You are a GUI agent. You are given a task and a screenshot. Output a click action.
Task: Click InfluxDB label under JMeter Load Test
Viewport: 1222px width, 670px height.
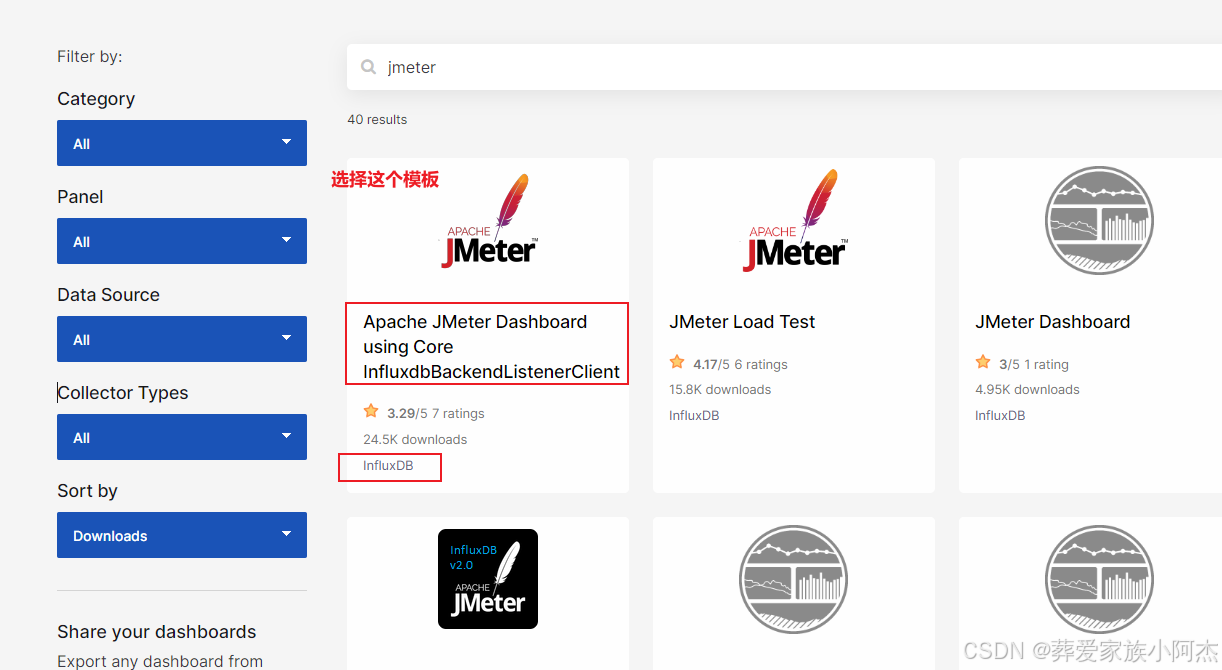point(694,415)
